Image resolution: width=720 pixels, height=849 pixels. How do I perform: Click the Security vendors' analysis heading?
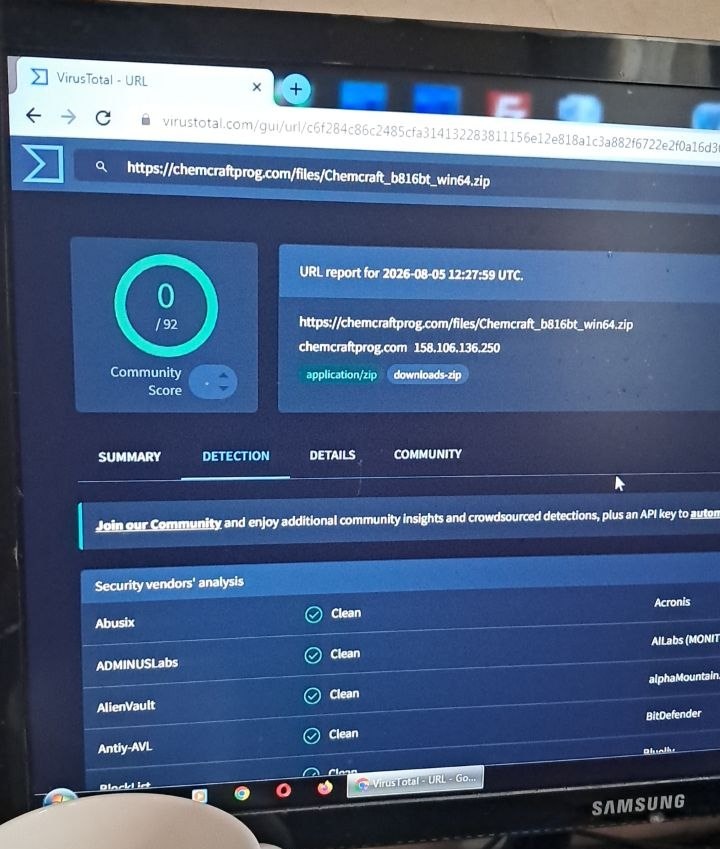coord(169,584)
